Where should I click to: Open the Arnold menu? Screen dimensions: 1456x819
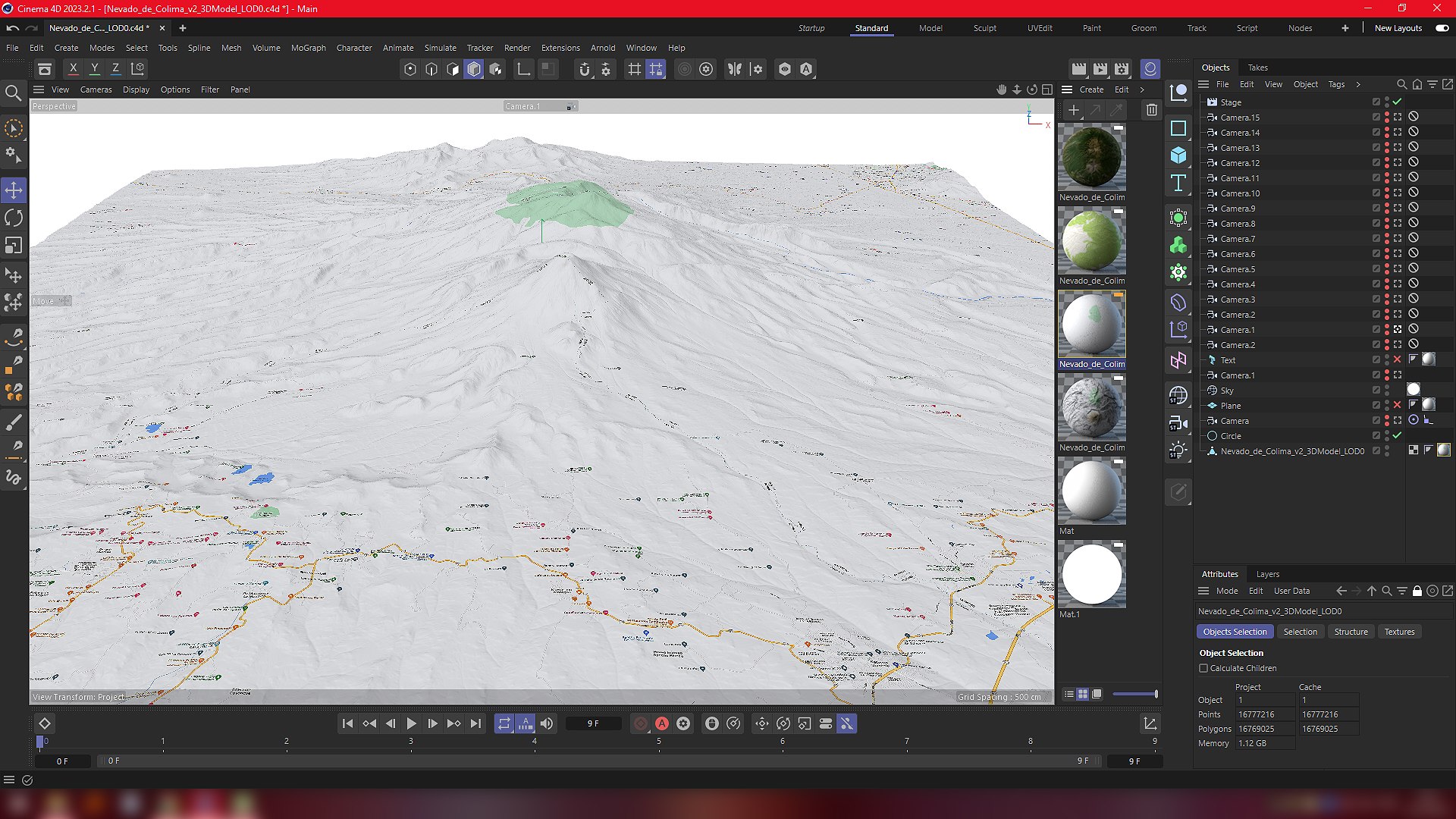603,48
